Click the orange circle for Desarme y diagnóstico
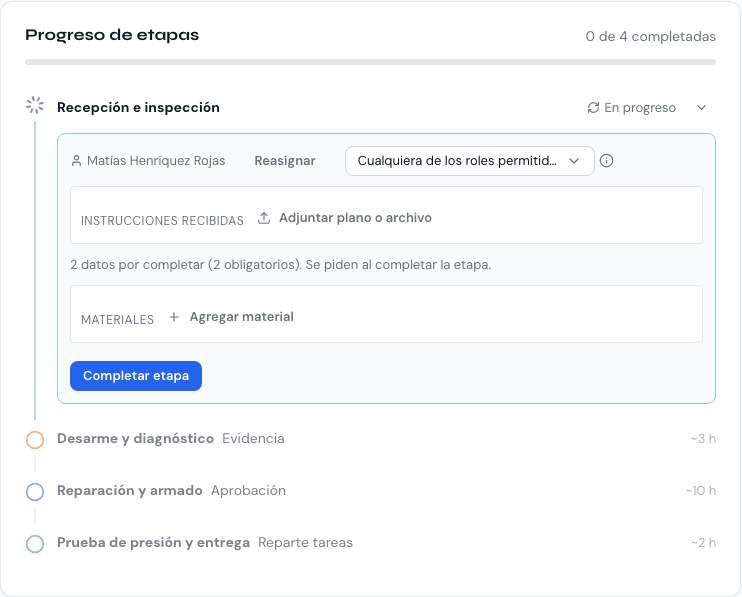This screenshot has width=742, height=597. point(35,439)
